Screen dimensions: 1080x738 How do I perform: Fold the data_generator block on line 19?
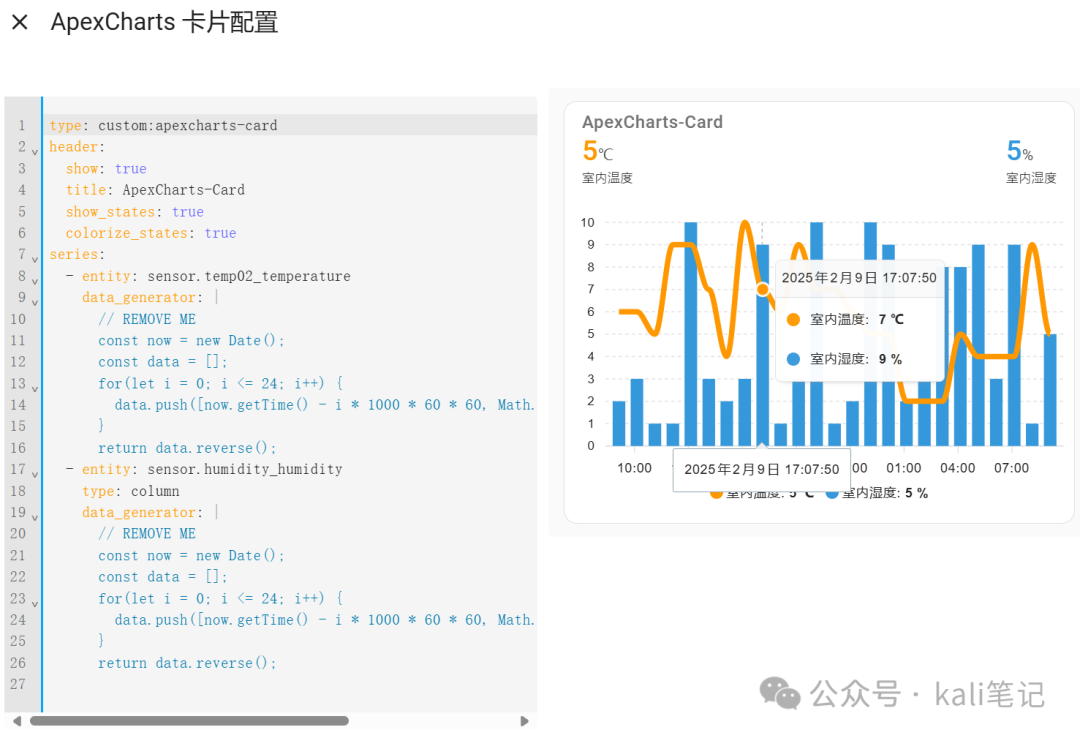coord(34,517)
